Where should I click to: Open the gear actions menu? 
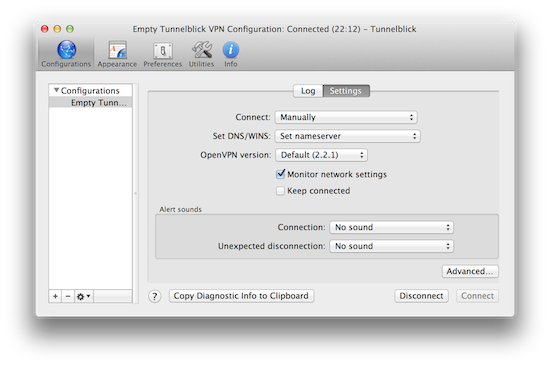(x=83, y=296)
